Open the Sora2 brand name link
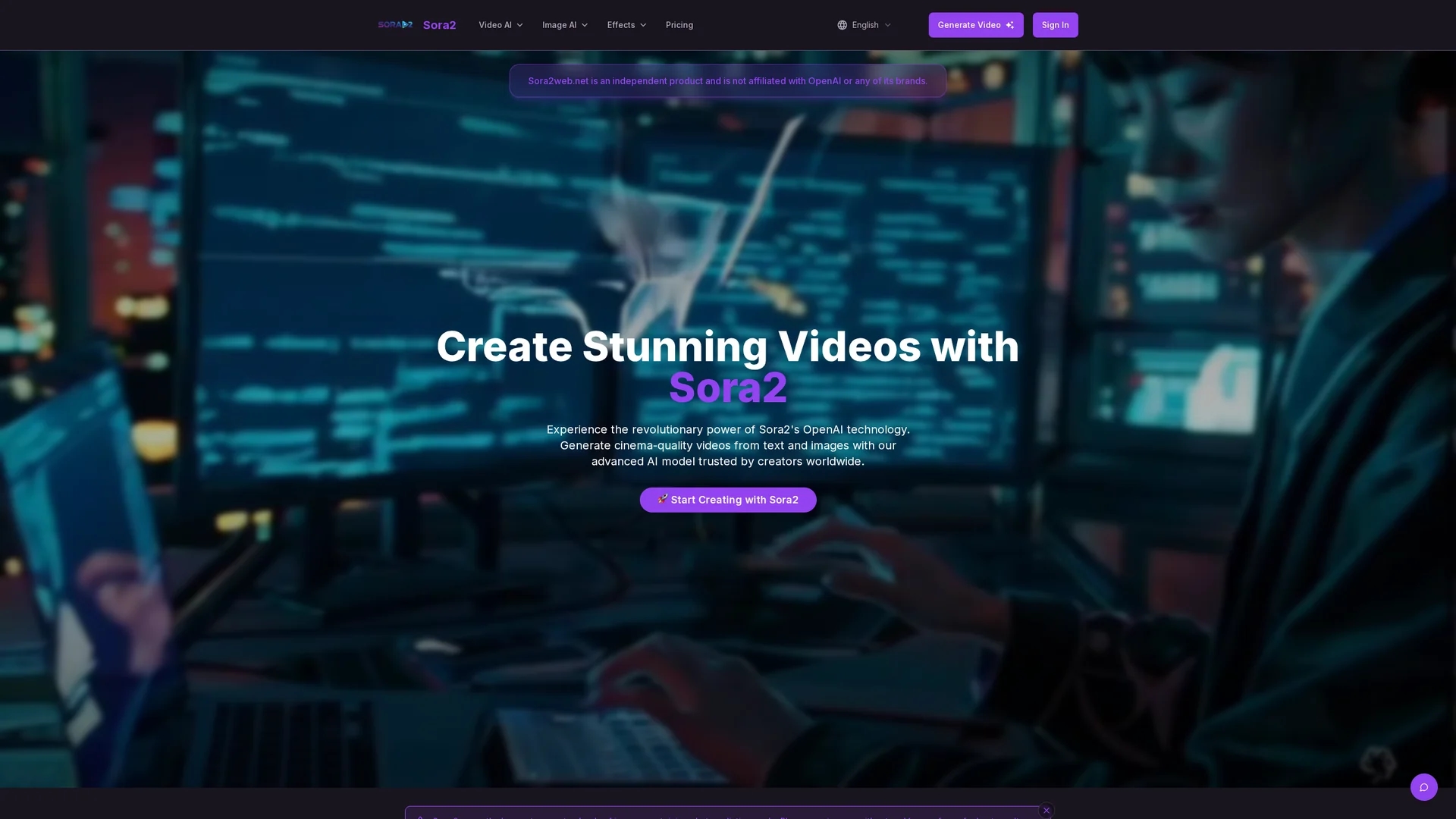This screenshot has width=1456, height=819. [439, 25]
